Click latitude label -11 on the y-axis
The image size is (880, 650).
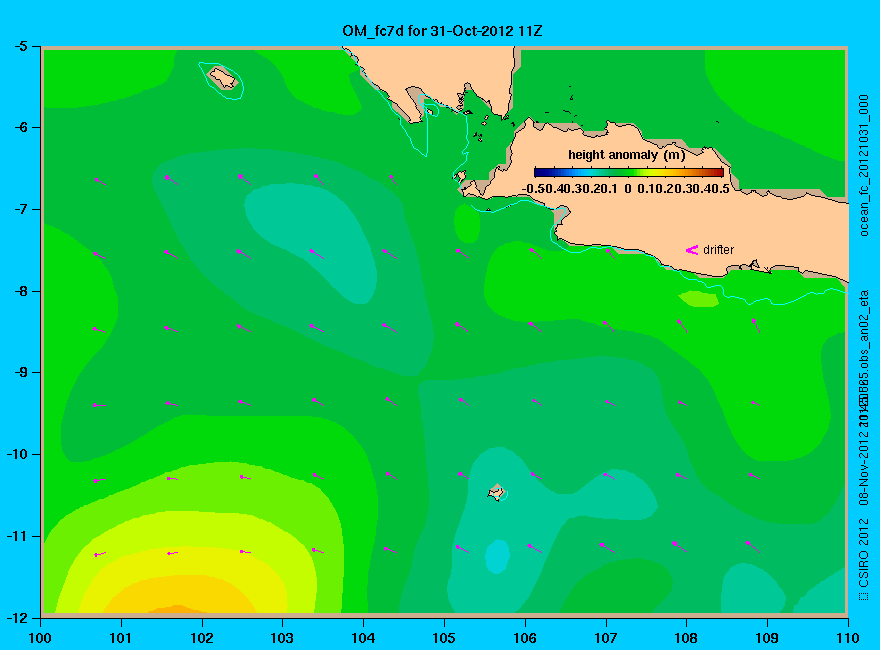pyautogui.click(x=17, y=536)
